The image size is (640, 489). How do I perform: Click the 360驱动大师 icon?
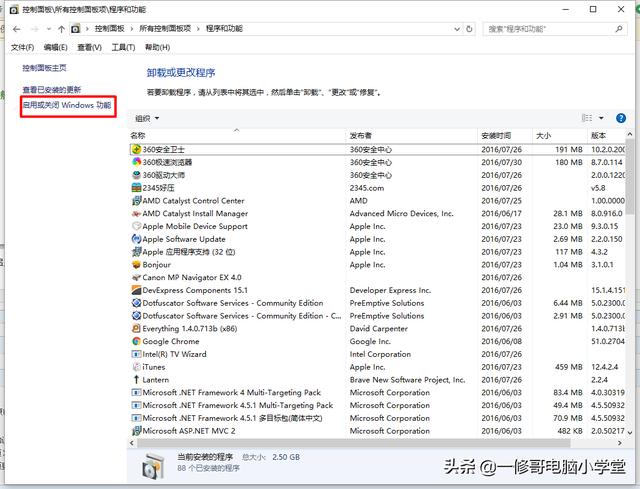click(136, 175)
